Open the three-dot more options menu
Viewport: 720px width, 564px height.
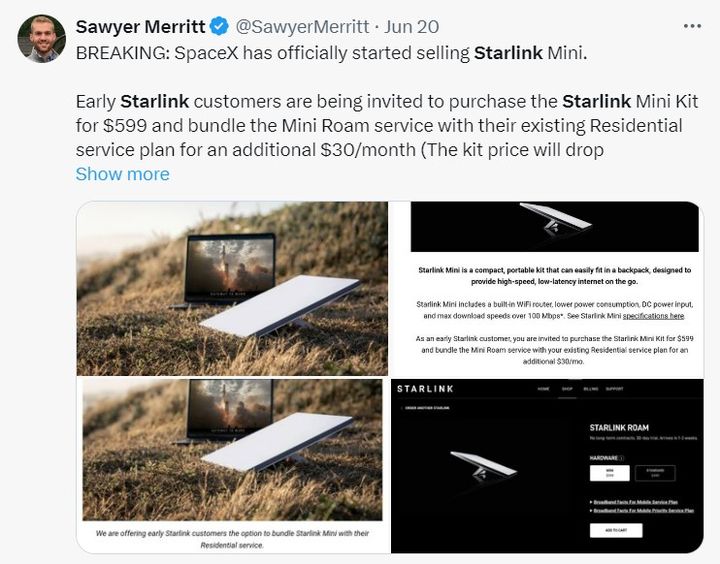pyautogui.click(x=691, y=26)
